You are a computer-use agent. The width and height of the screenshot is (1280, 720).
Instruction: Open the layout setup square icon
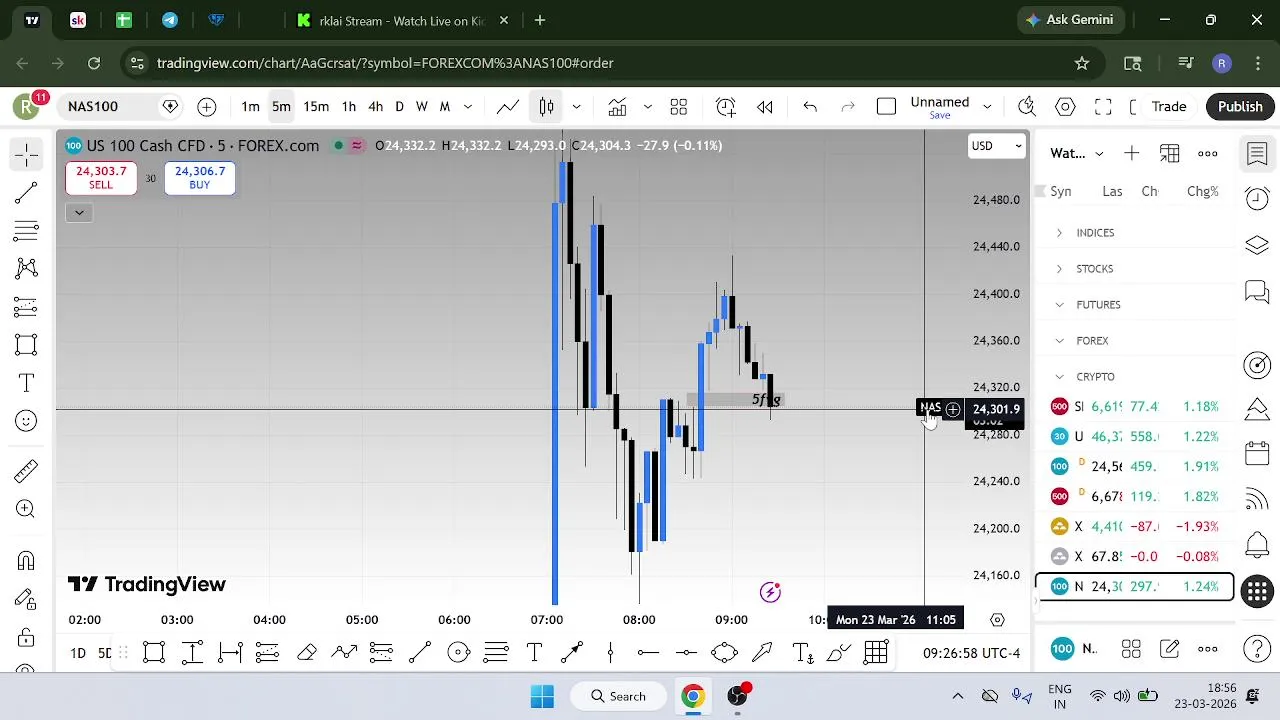[886, 107]
